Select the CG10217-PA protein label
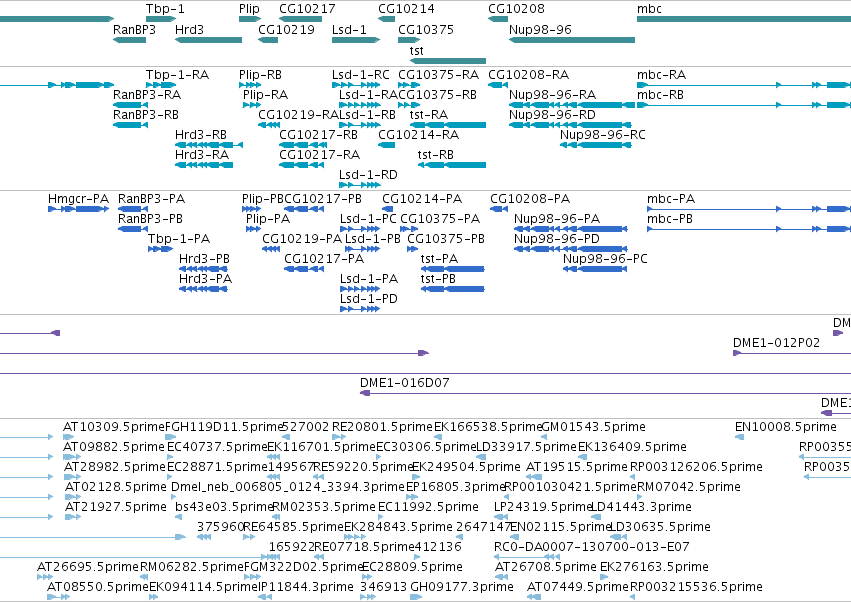Screen dimensions: 851x602 pyautogui.click(x=324, y=259)
